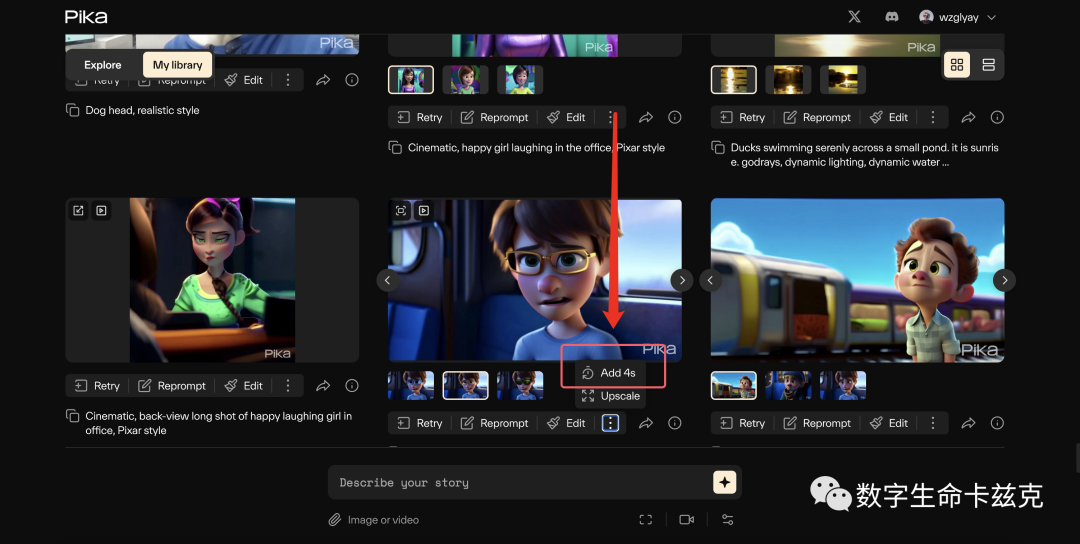
Task: Open the Discord icon in header
Action: point(891,17)
